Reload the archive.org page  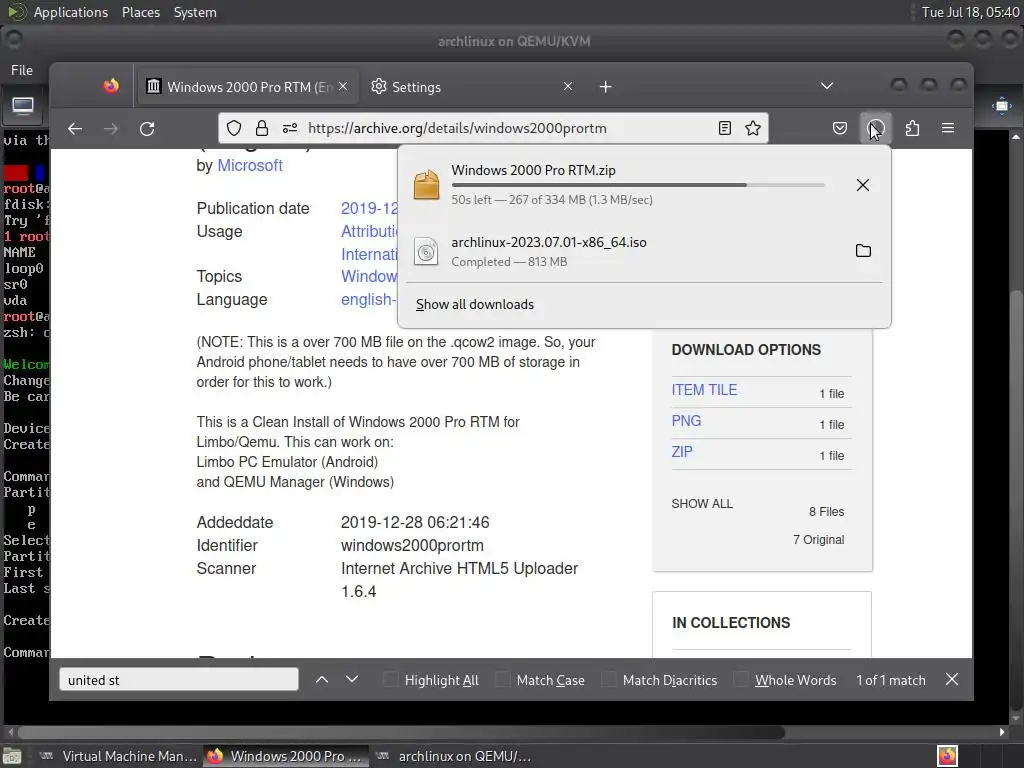click(147, 129)
